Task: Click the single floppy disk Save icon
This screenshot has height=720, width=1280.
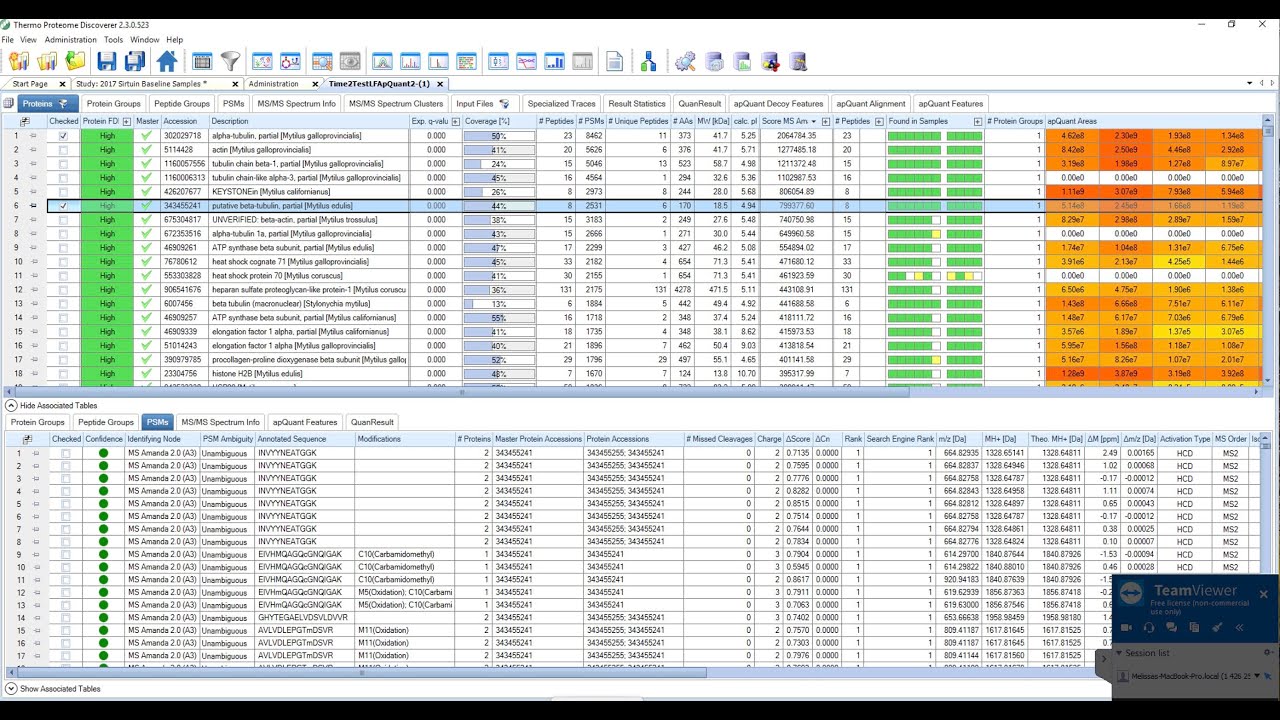Action: tap(107, 61)
